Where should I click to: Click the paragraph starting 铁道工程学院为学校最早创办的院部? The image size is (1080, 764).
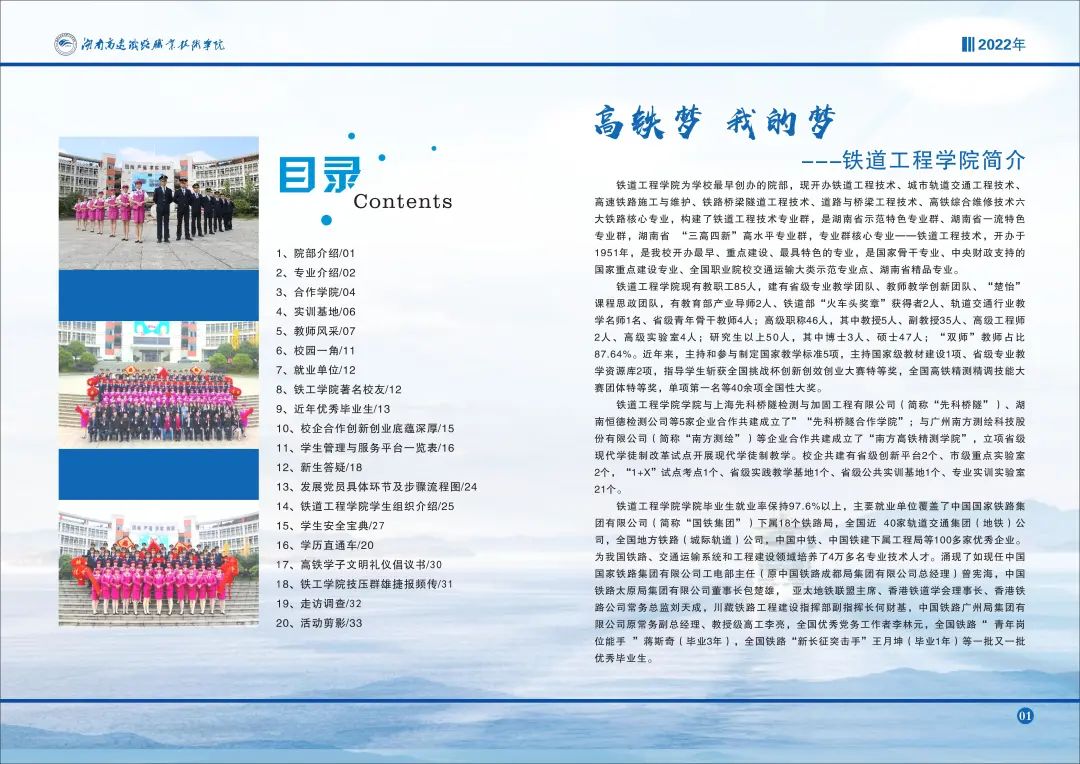810,227
